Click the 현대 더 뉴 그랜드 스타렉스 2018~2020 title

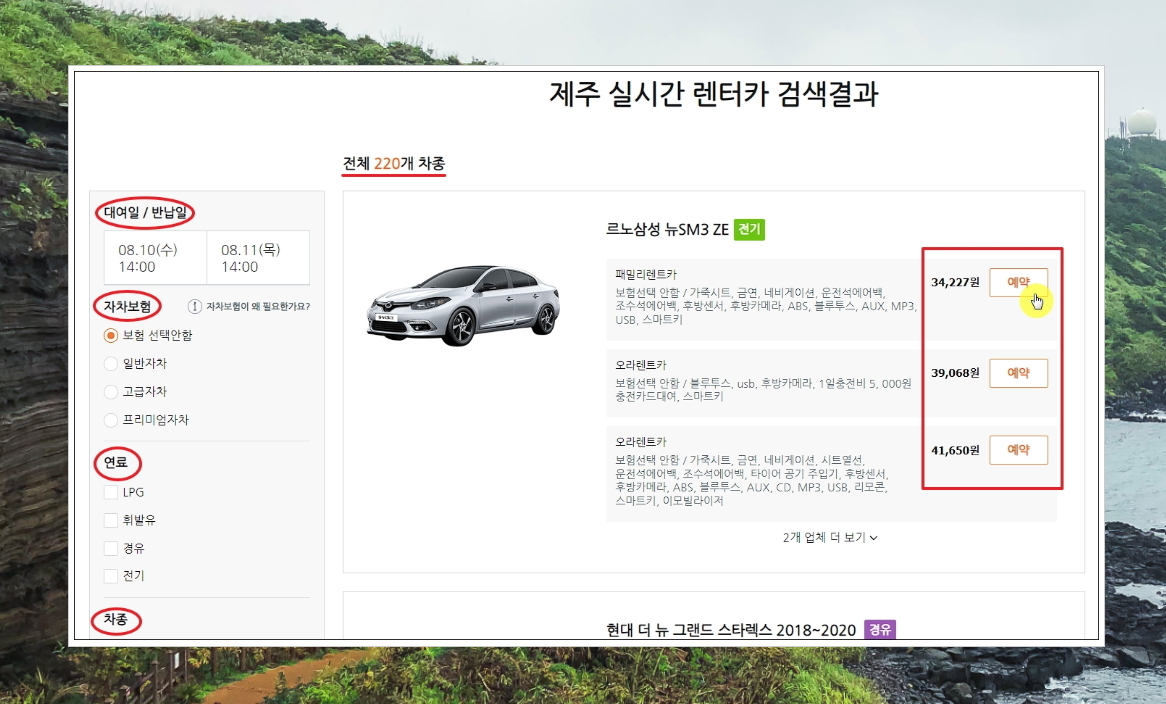(731, 630)
